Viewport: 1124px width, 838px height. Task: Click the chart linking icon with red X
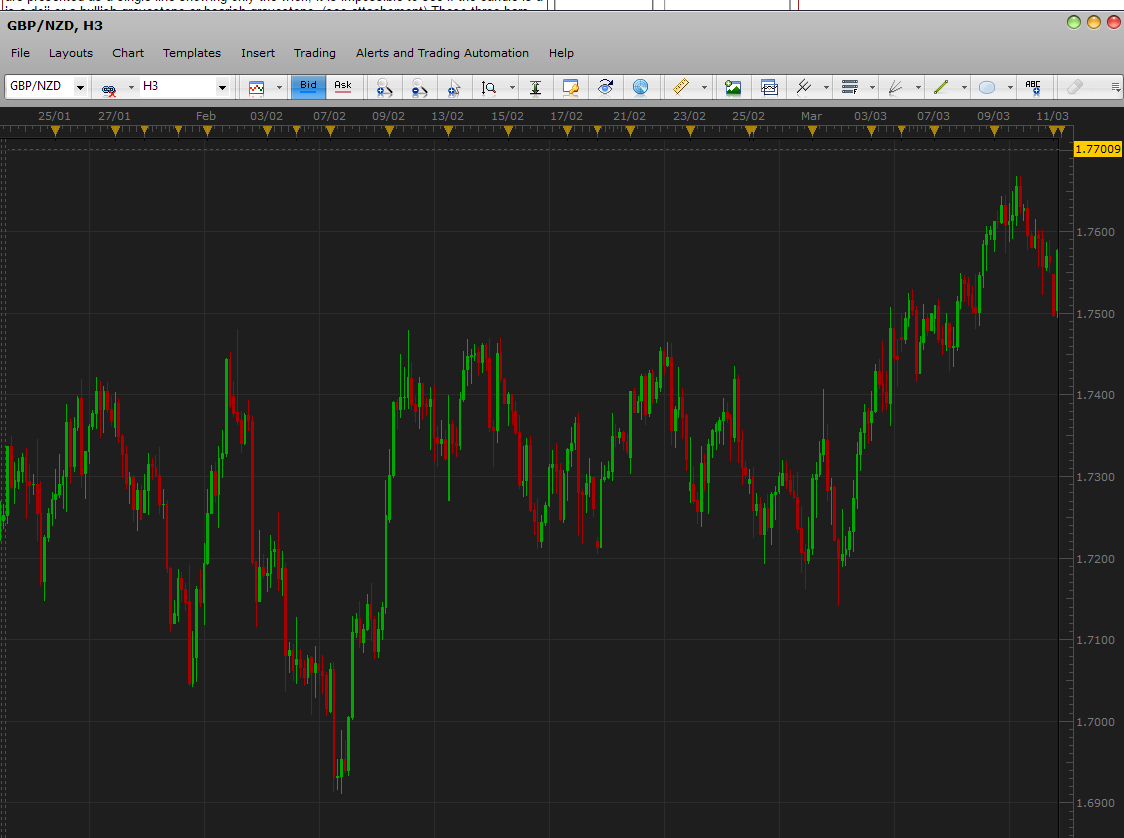pyautogui.click(x=109, y=88)
